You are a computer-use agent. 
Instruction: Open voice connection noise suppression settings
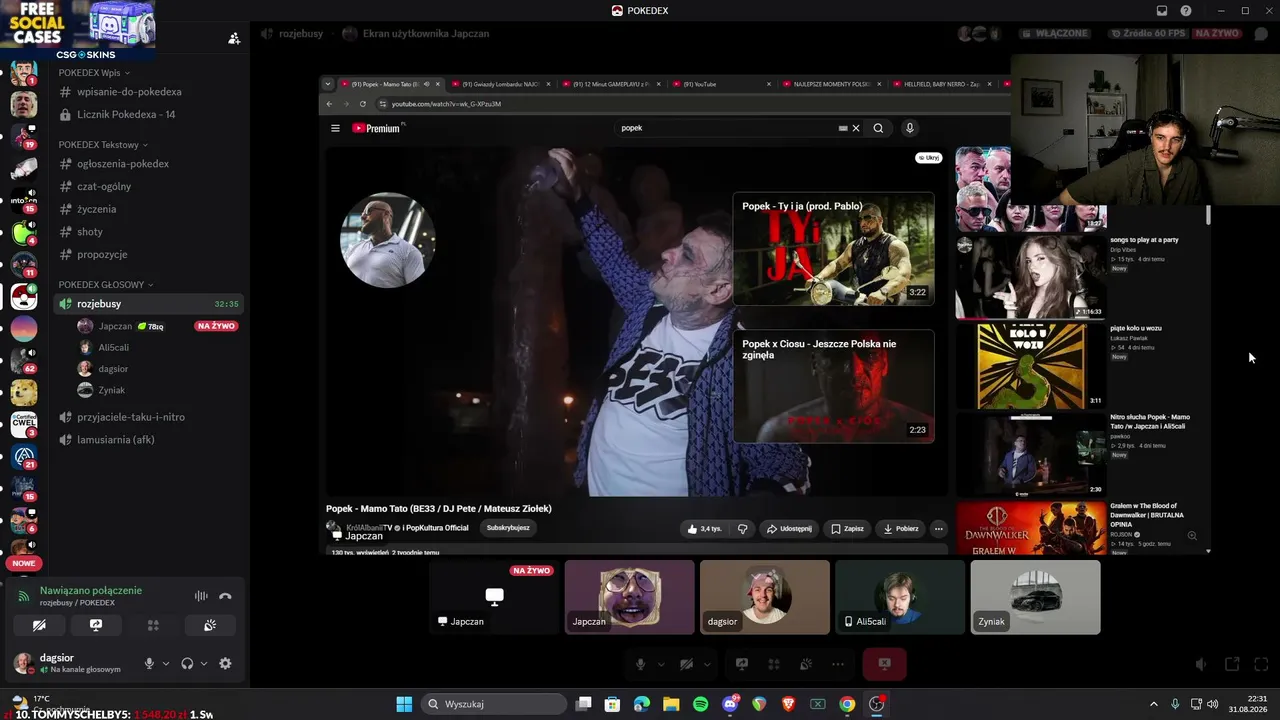[x=201, y=596]
